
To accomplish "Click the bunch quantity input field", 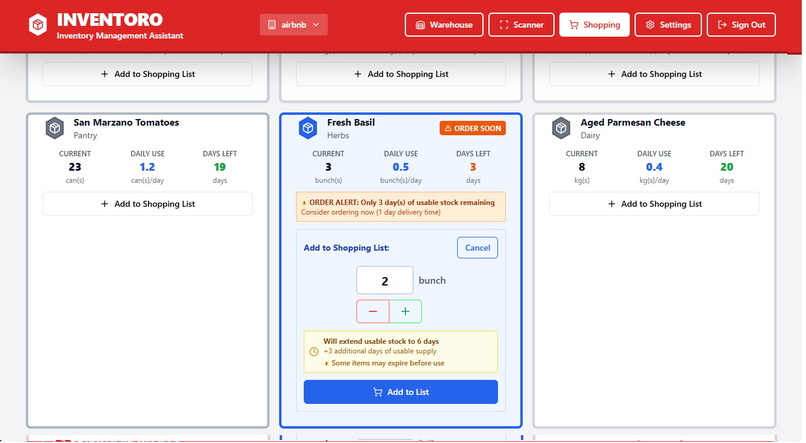I will click(x=384, y=281).
